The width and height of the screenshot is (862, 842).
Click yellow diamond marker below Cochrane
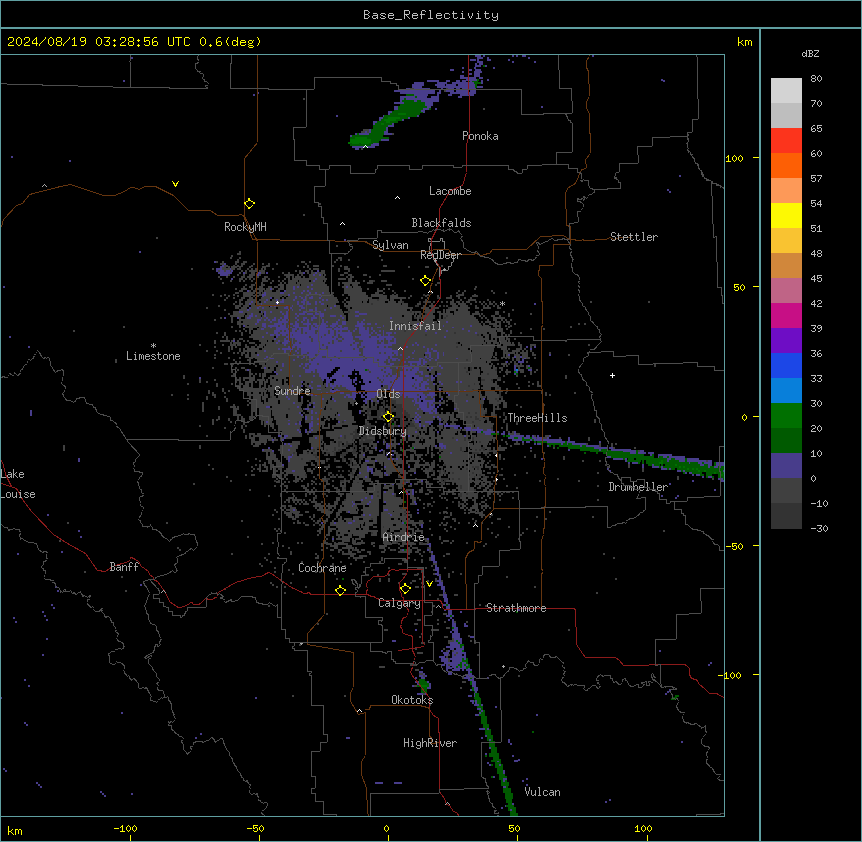pyautogui.click(x=340, y=590)
